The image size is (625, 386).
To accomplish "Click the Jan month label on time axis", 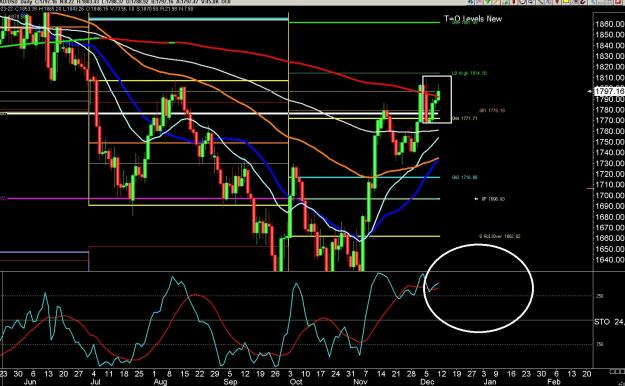I will tap(490, 382).
